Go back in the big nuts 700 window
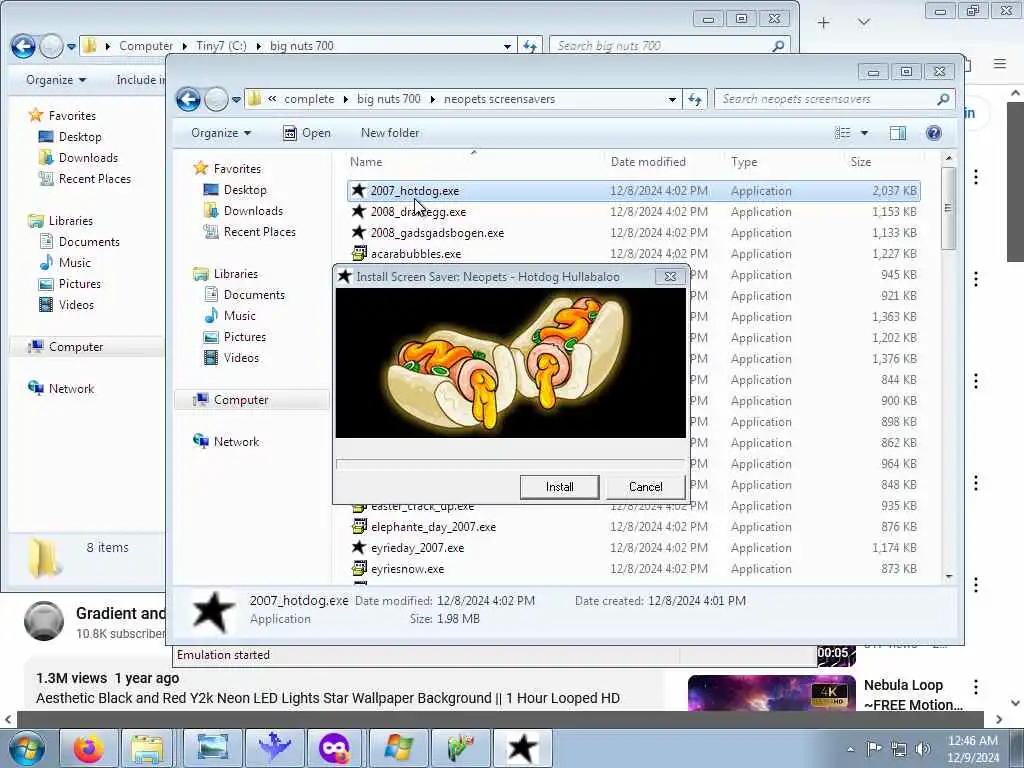This screenshot has height=768, width=1024. coord(23,46)
